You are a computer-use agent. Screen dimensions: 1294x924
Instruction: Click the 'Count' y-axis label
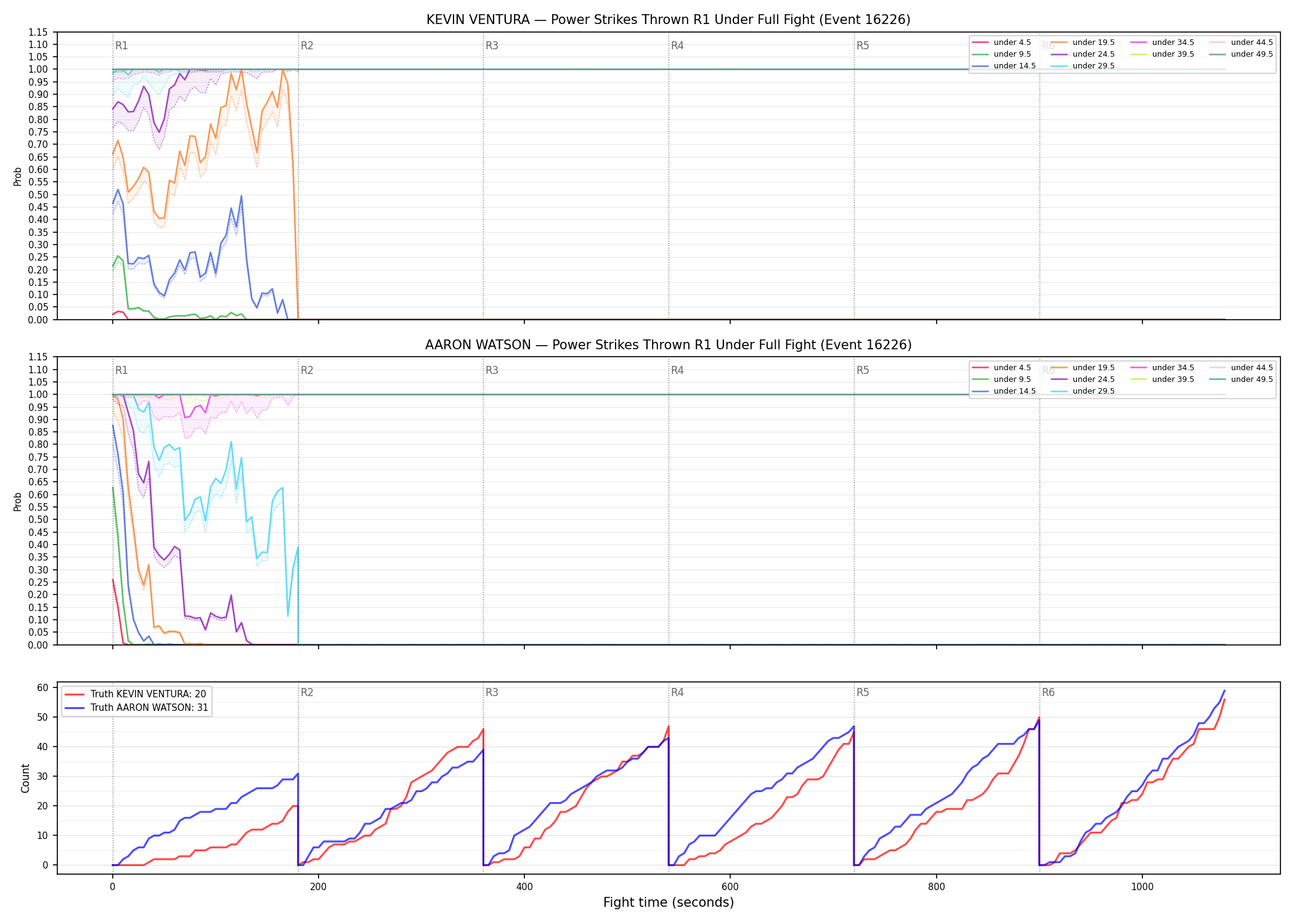pyautogui.click(x=25, y=778)
